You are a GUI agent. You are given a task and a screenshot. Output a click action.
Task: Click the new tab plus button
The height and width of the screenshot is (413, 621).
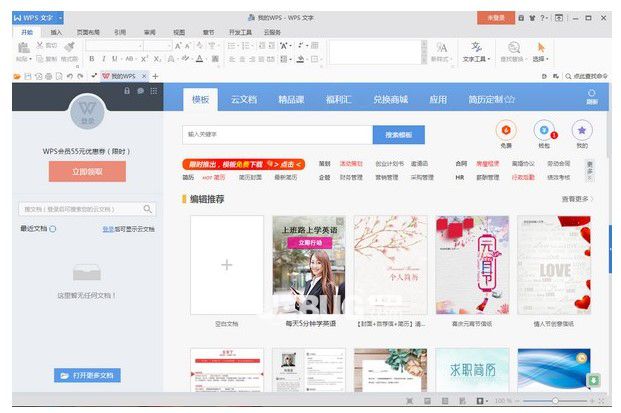tap(155, 76)
